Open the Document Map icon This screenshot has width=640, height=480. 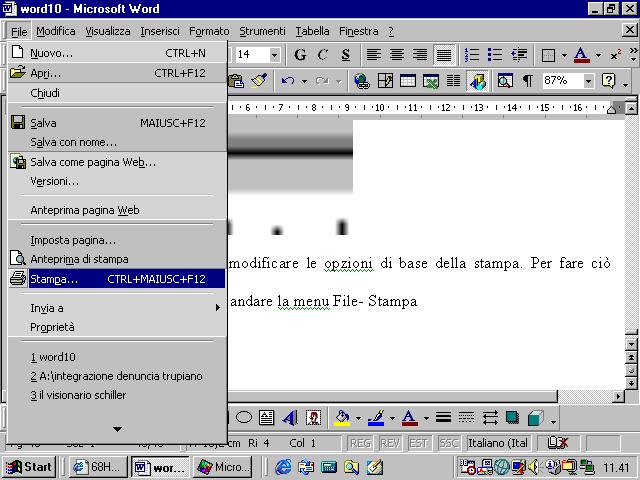[x=505, y=81]
